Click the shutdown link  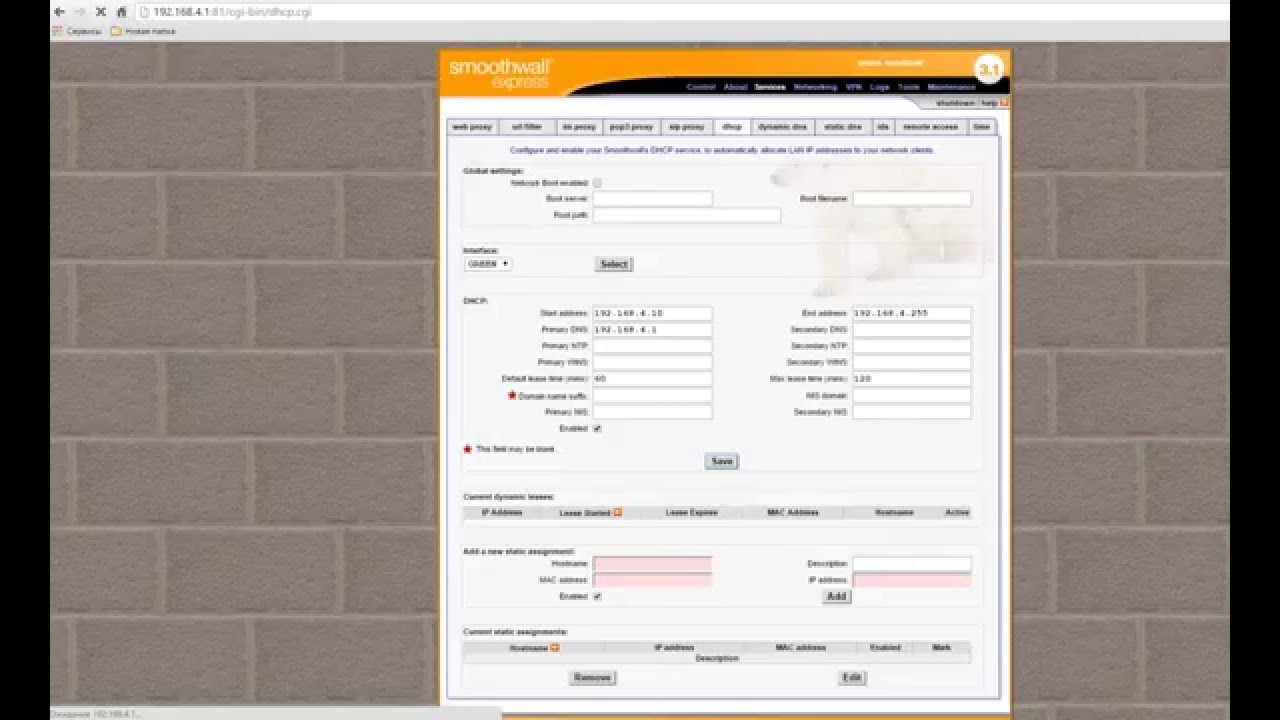[x=955, y=103]
